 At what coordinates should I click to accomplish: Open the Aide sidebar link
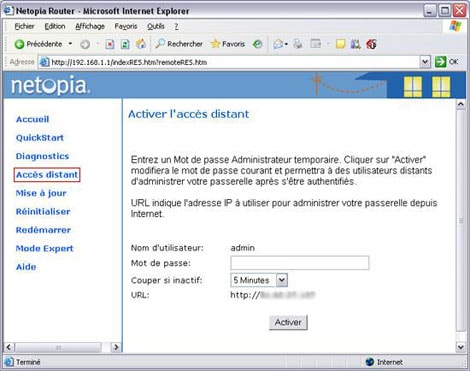click(26, 267)
